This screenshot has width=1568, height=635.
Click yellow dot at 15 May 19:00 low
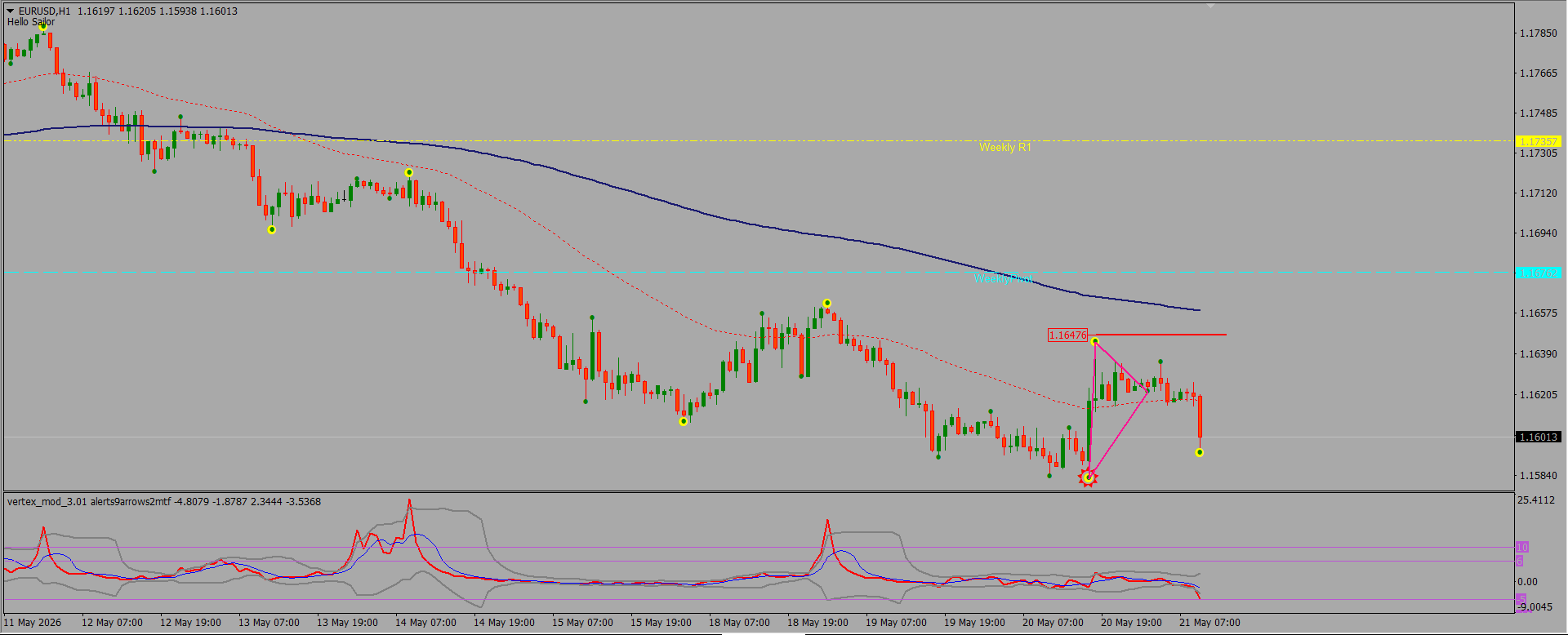tap(684, 421)
